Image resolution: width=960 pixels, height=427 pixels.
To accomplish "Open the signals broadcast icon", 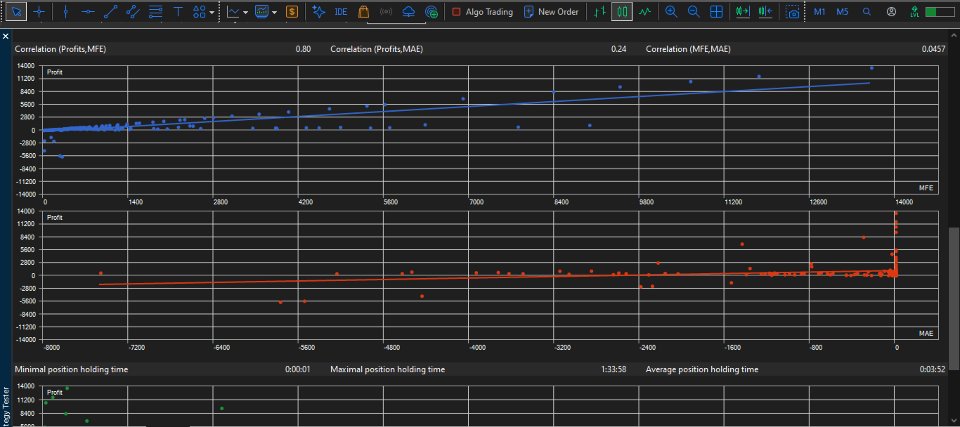I will 386,12.
